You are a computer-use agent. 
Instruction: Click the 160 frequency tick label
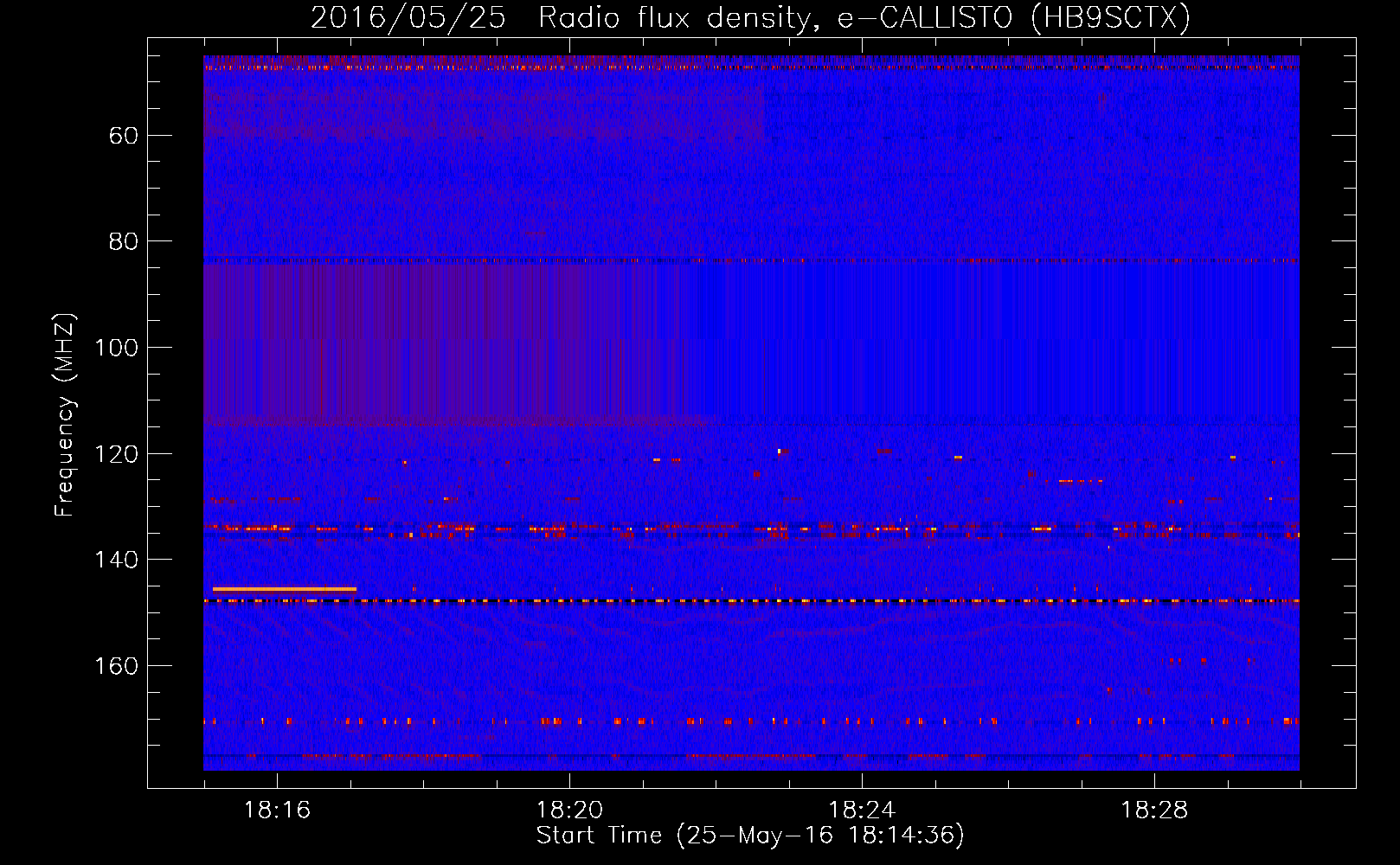117,666
